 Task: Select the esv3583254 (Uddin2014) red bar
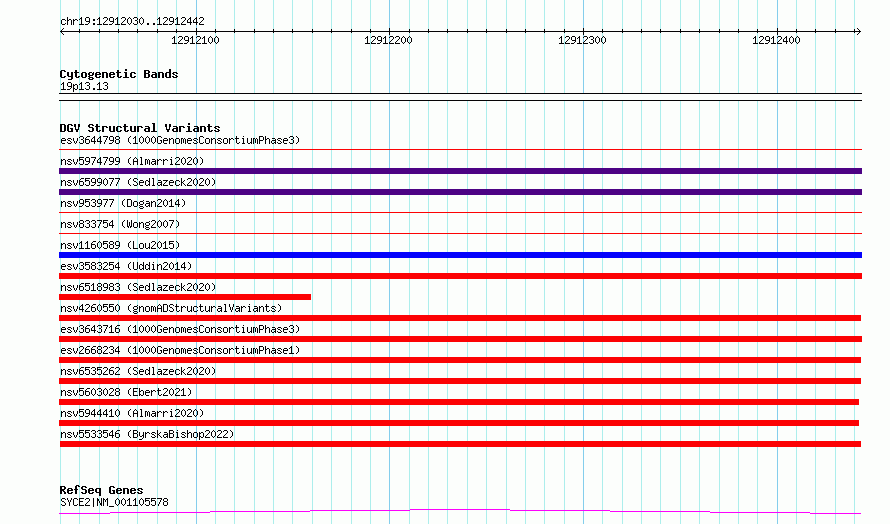(x=460, y=276)
